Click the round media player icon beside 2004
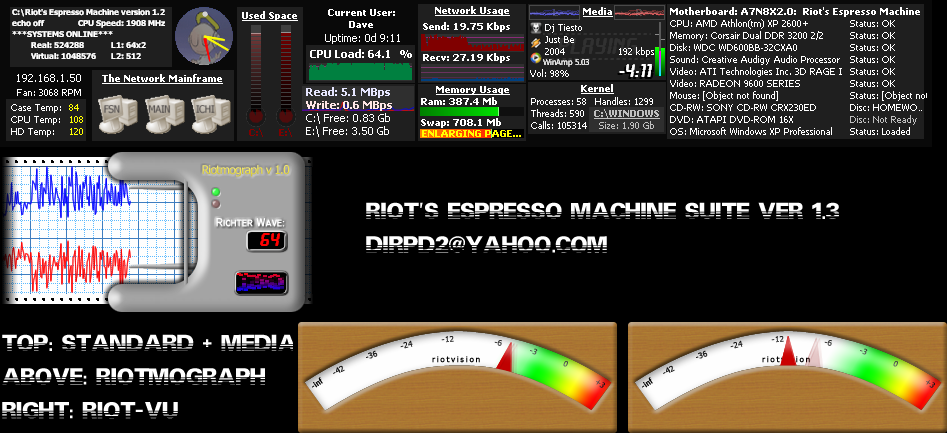947x433 pixels. tap(536, 57)
